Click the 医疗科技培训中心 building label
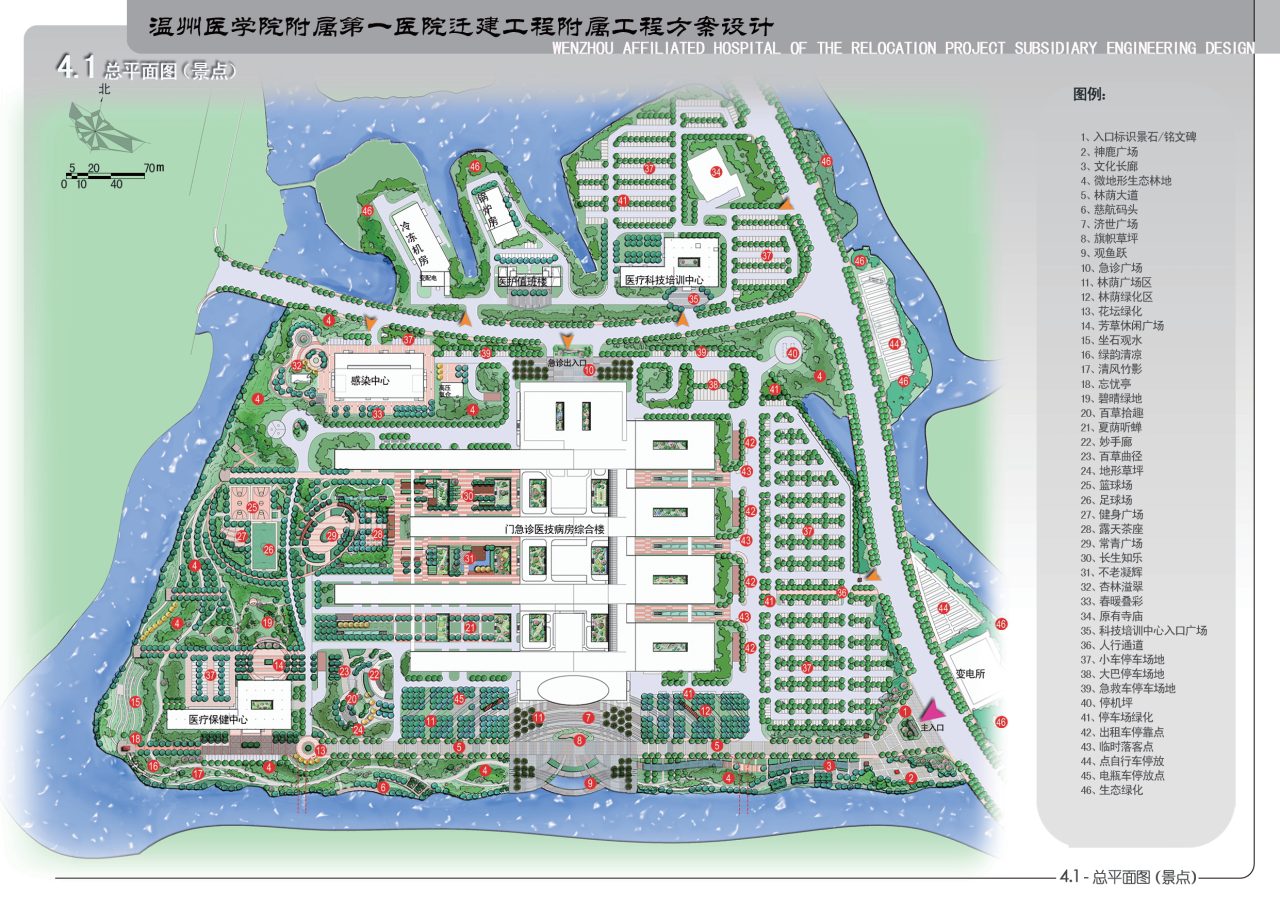This screenshot has width=1280, height=905. pyautogui.click(x=663, y=280)
